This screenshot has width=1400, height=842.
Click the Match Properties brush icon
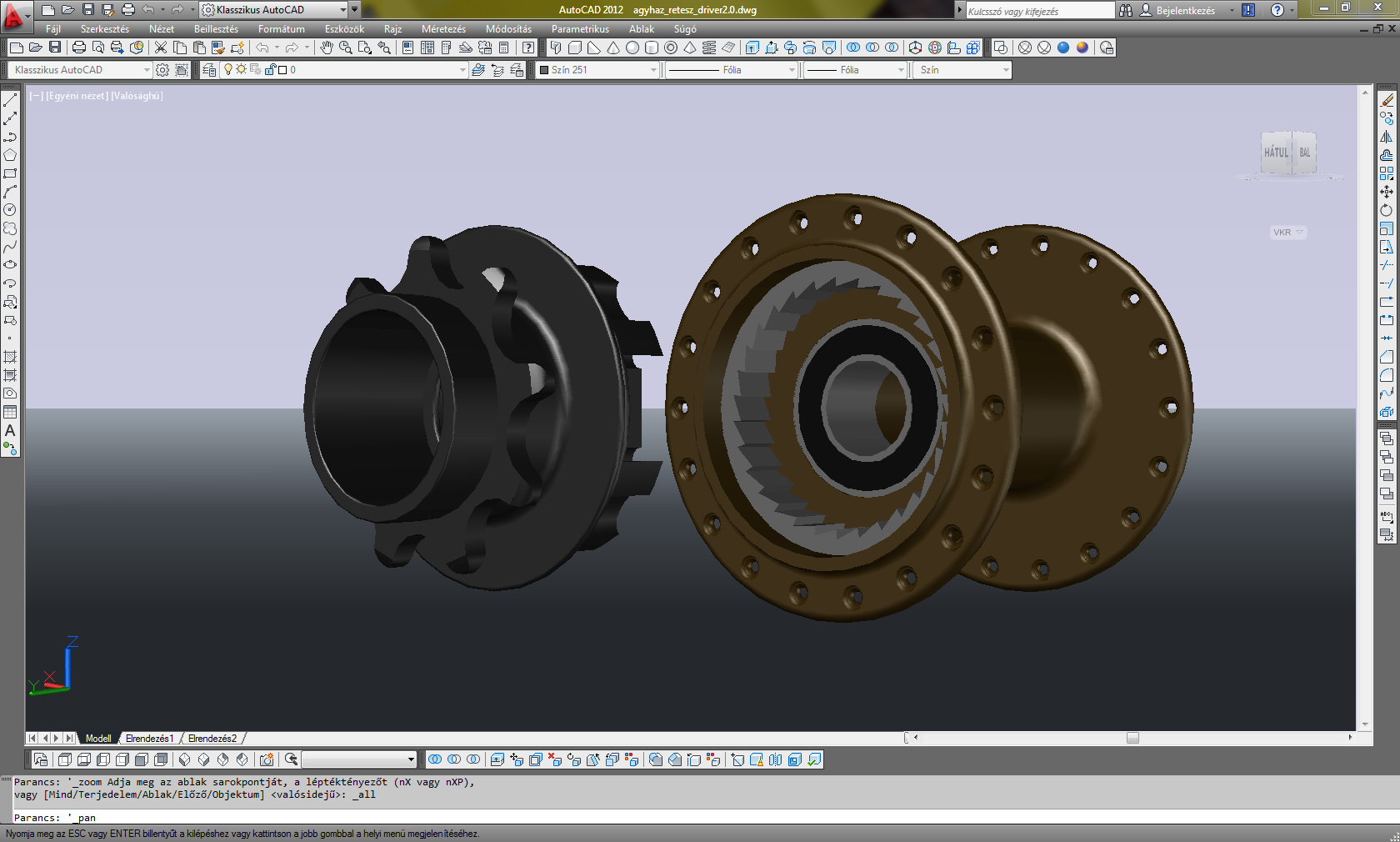[x=217, y=48]
